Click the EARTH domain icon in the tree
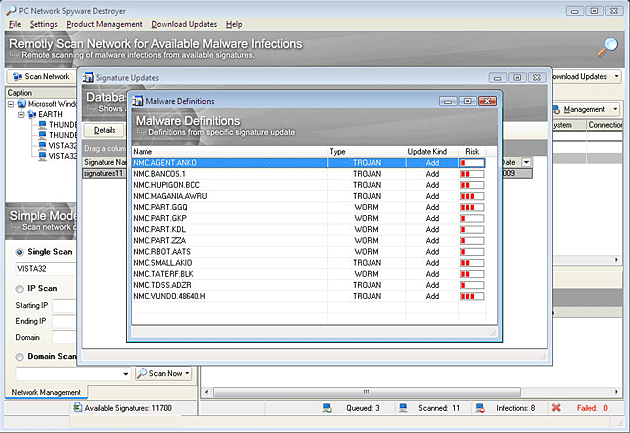 30,114
